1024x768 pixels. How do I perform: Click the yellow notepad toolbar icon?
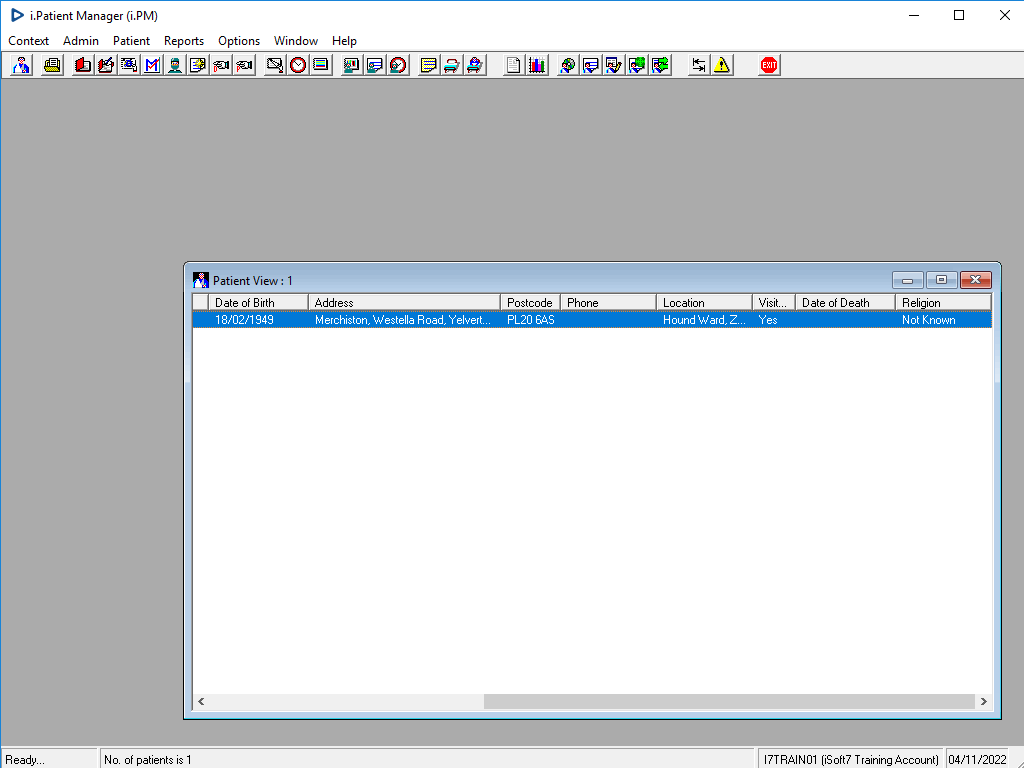point(428,65)
